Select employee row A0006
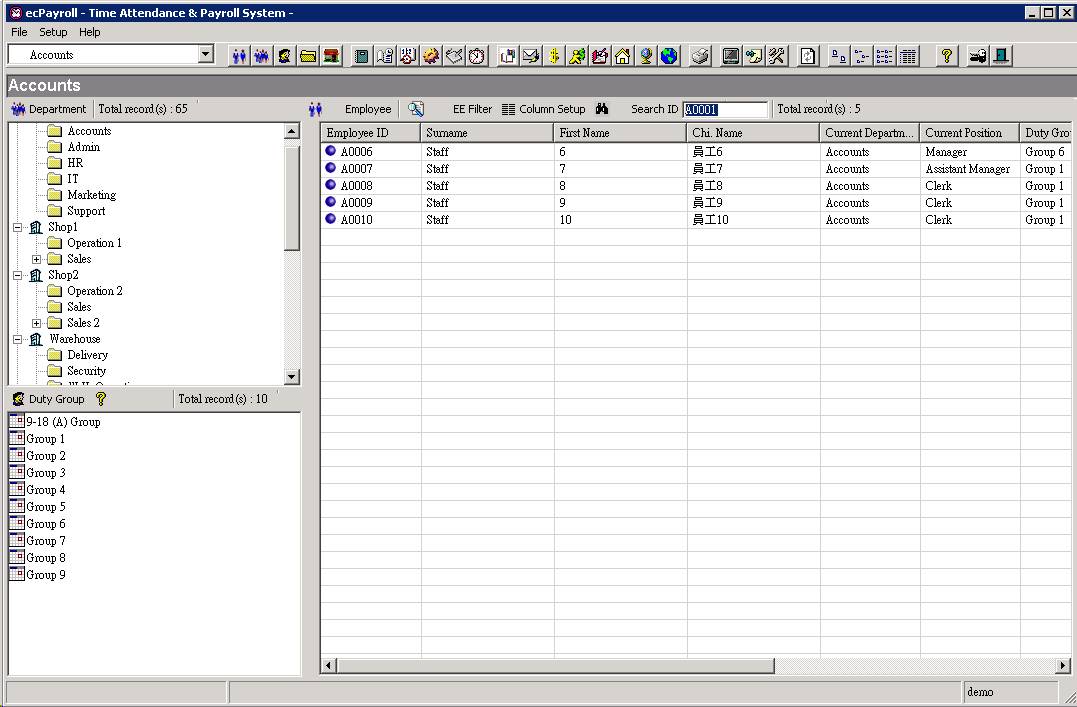The width and height of the screenshot is (1077, 707). pyautogui.click(x=695, y=152)
